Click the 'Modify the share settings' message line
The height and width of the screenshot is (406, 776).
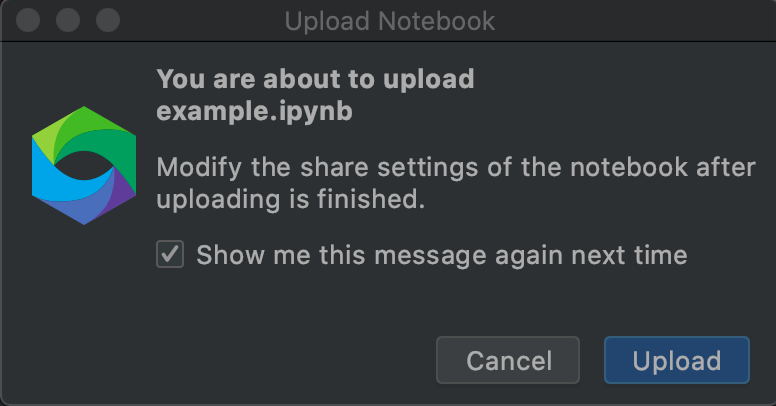tap(456, 167)
